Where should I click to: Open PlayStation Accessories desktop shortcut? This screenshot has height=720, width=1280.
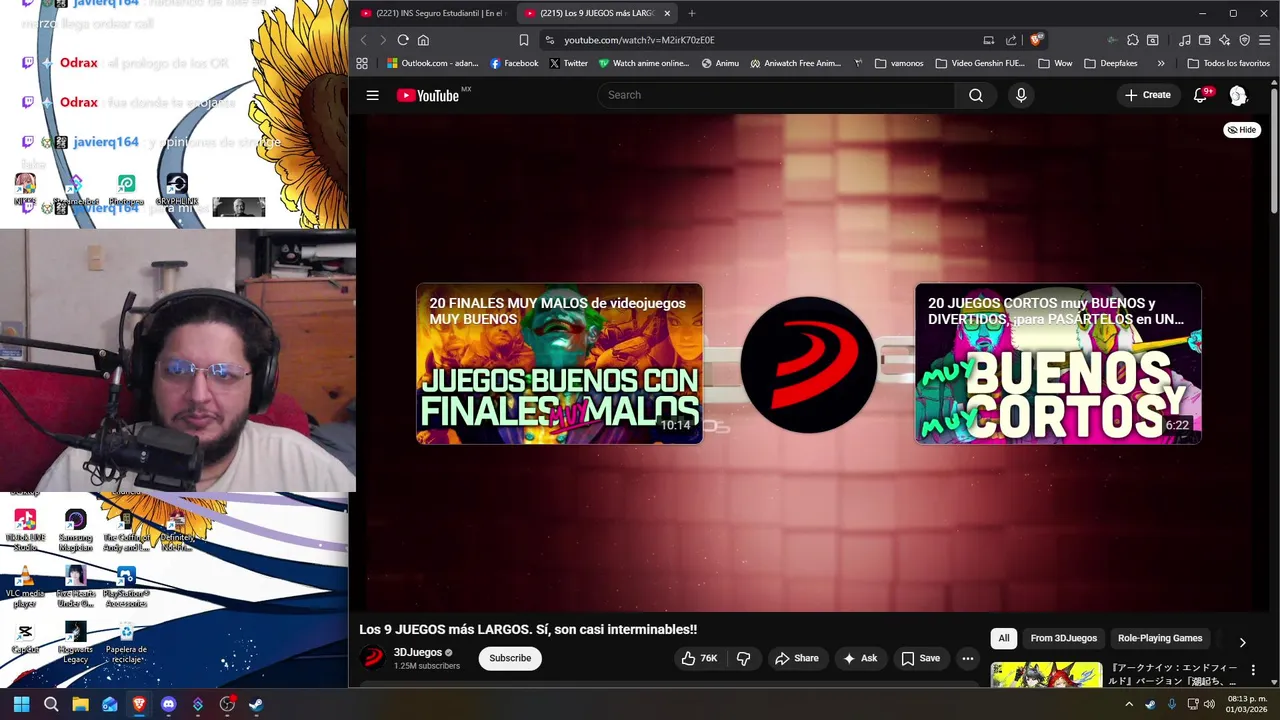pos(126,587)
